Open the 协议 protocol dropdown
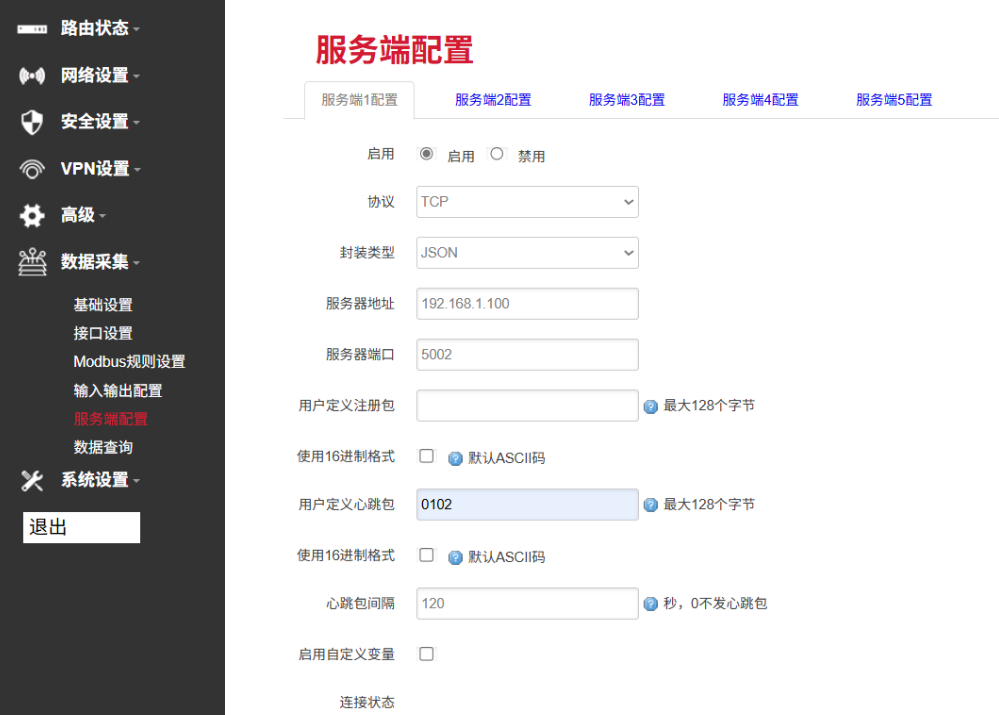Viewport: 999px width, 715px height. (x=527, y=202)
